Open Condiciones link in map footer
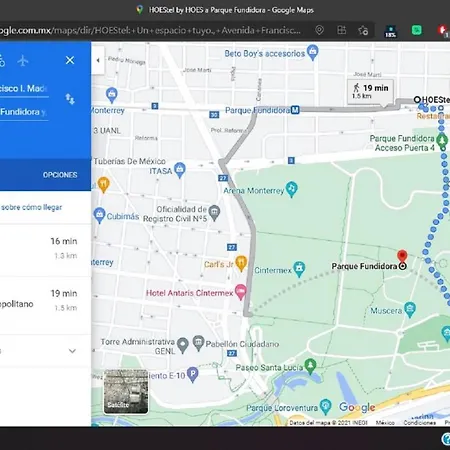 (420, 423)
